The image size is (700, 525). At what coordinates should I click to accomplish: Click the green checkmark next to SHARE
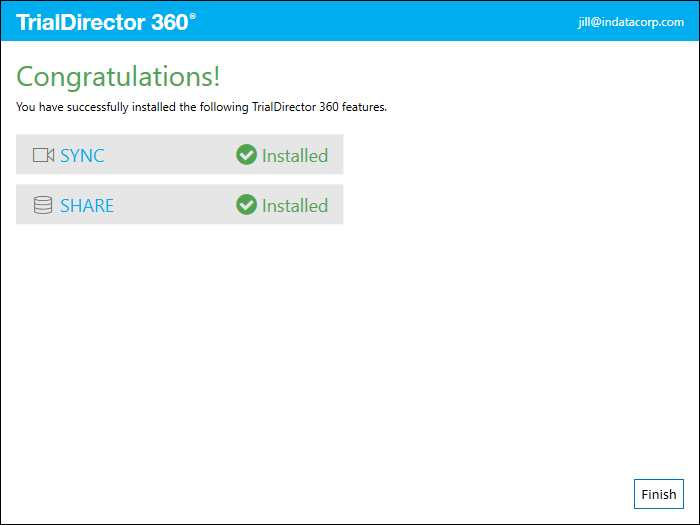click(x=246, y=205)
